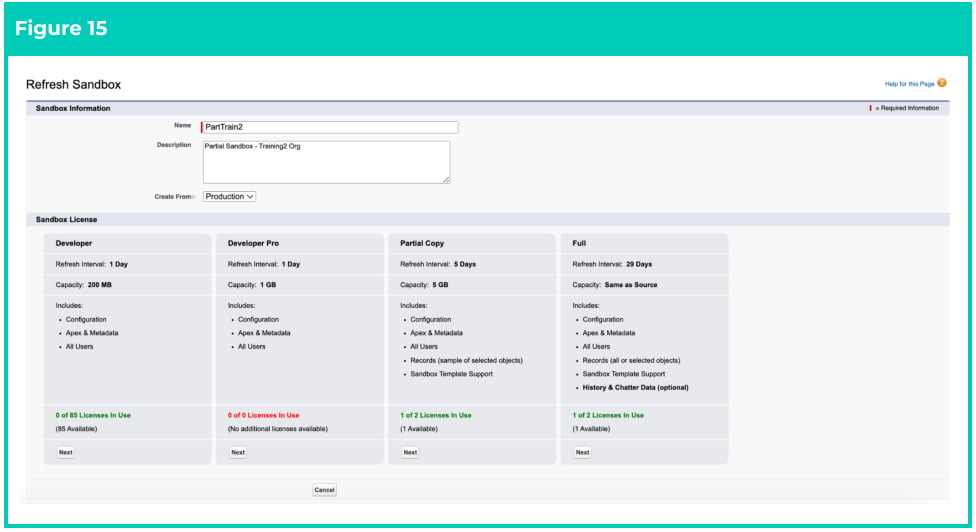Click the "0 of 85 Licenses In Use" text
This screenshot has height=532, width=976.
click(93, 415)
